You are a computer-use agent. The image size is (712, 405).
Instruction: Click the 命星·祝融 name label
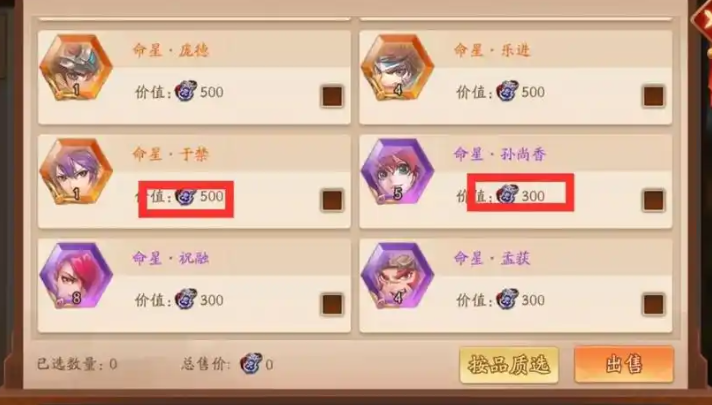[x=170, y=258]
